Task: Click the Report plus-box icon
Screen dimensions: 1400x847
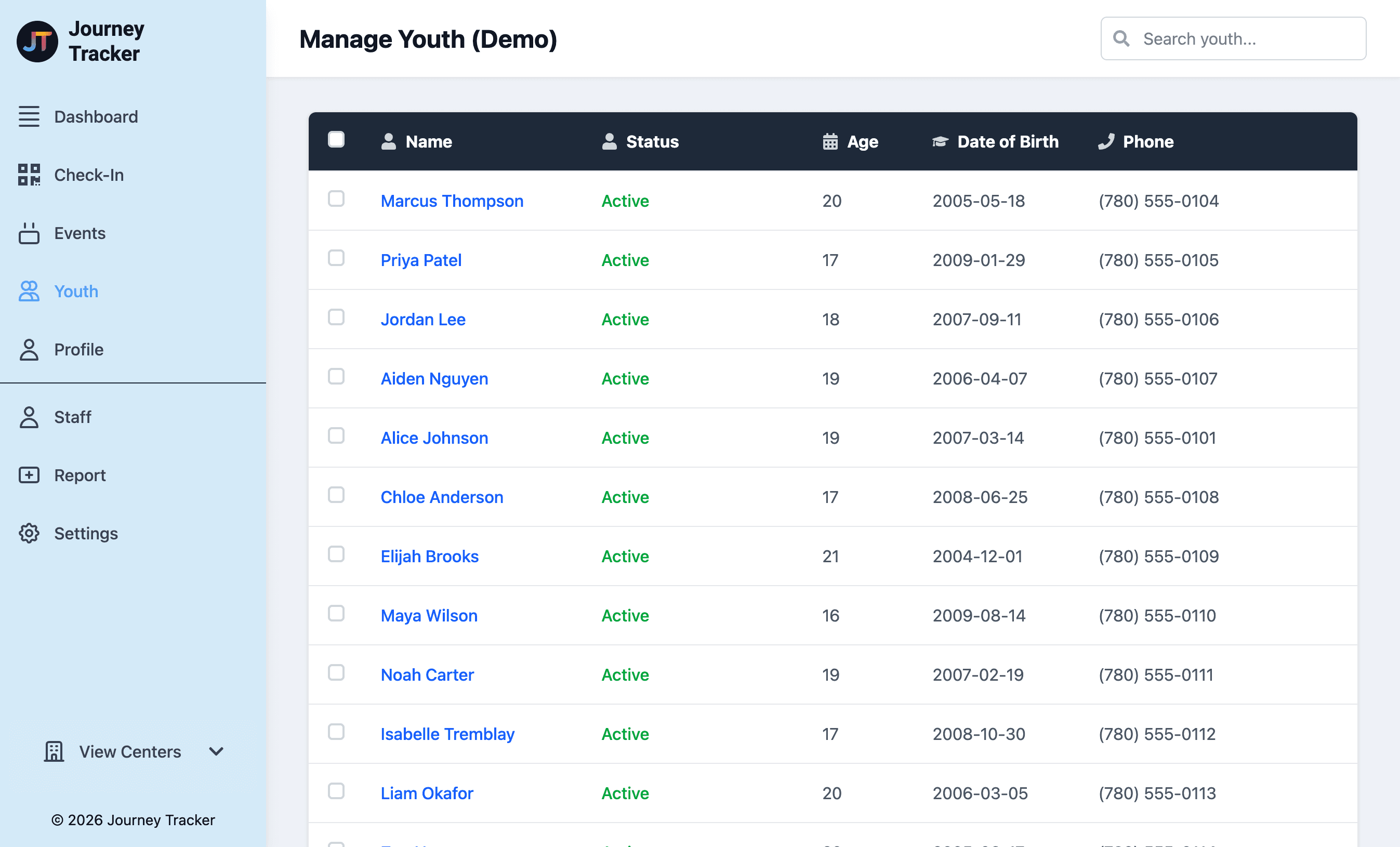Action: (x=29, y=475)
